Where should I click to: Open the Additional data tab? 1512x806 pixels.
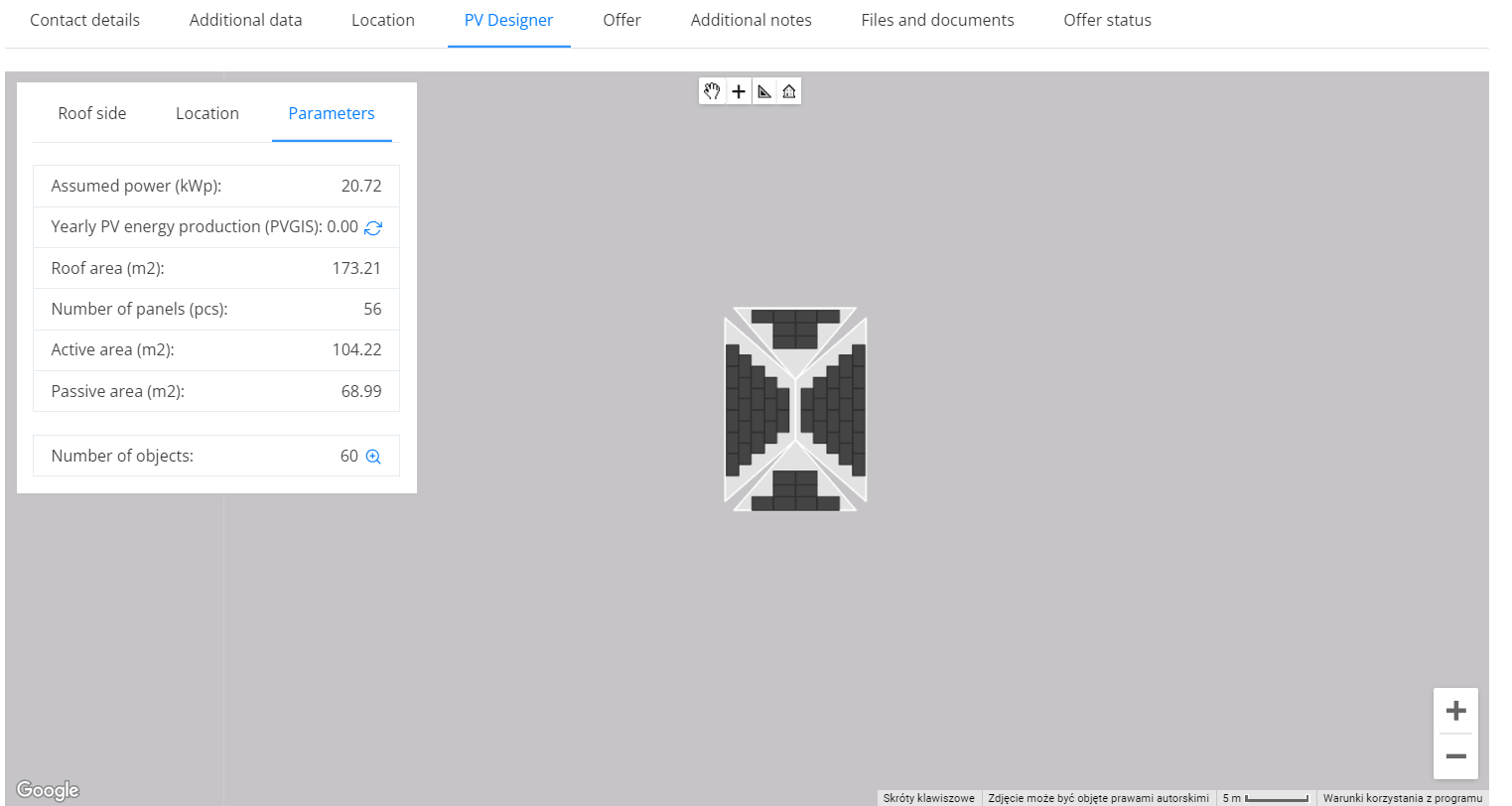click(x=246, y=20)
